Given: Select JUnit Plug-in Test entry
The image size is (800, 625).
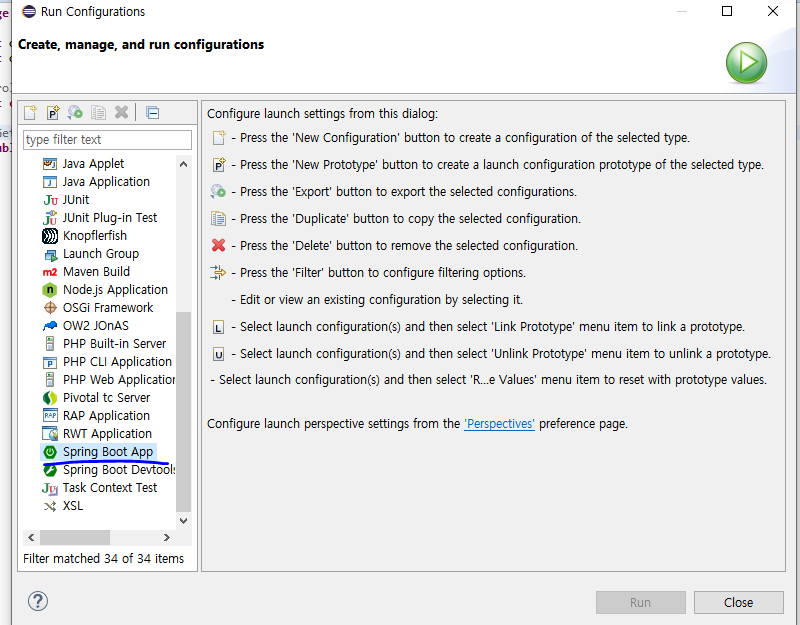Looking at the screenshot, I should [x=110, y=218].
